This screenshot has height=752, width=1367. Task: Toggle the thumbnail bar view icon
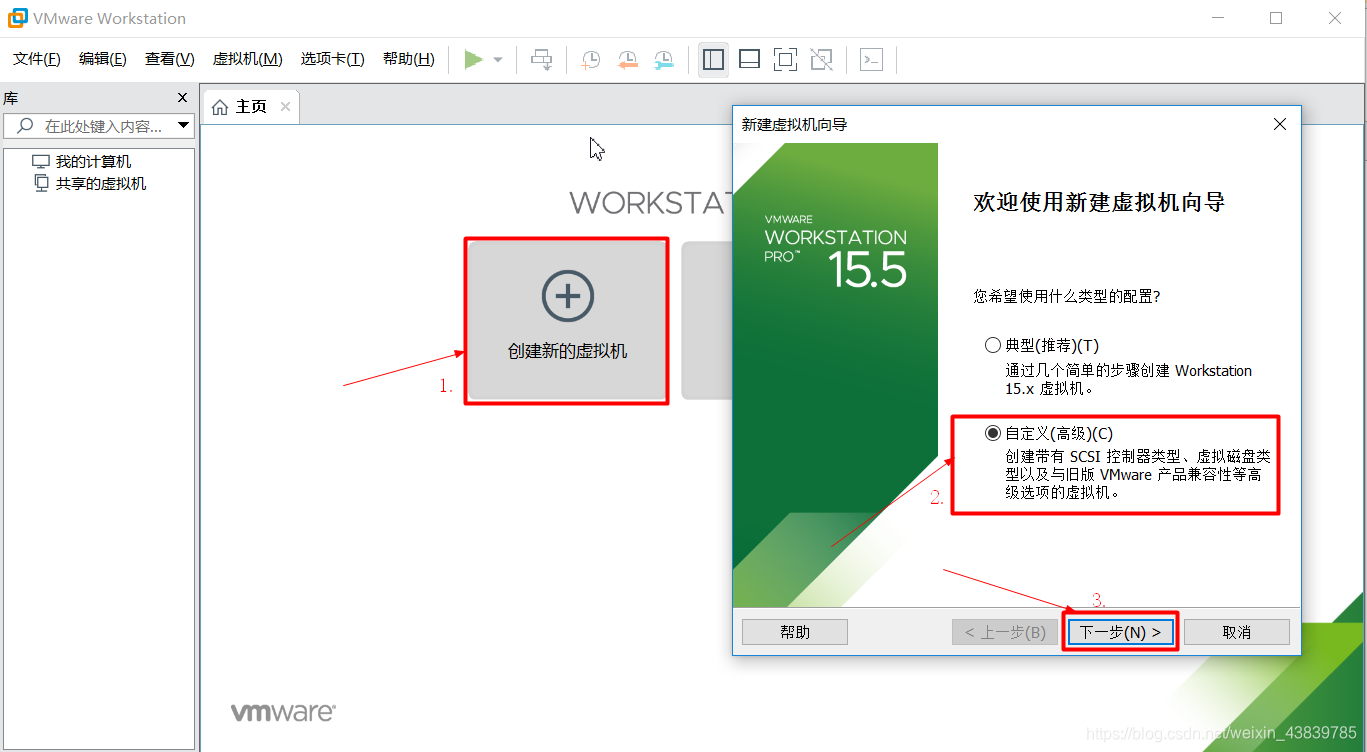[749, 60]
